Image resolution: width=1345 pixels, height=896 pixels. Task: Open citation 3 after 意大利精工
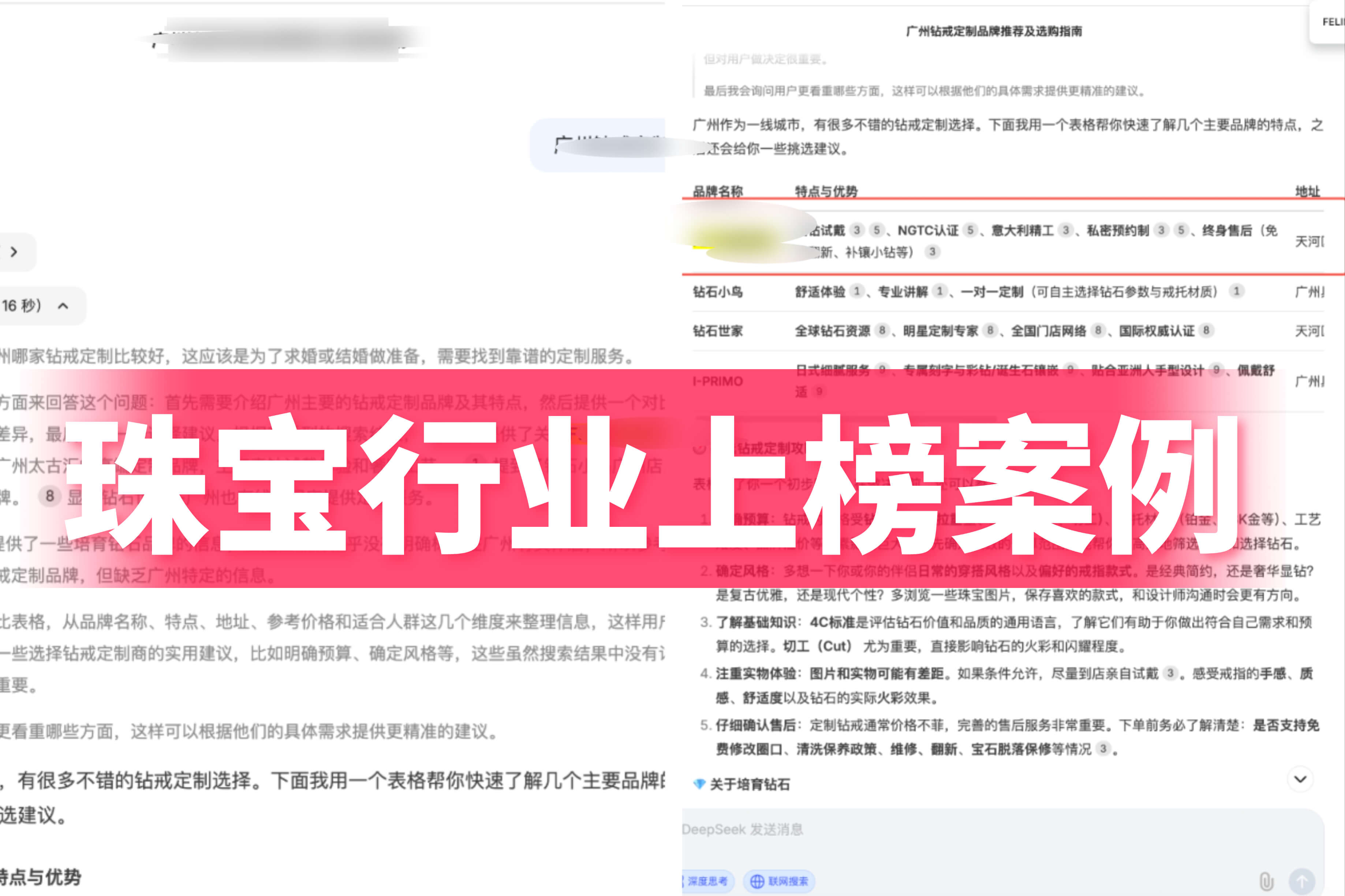(1065, 230)
